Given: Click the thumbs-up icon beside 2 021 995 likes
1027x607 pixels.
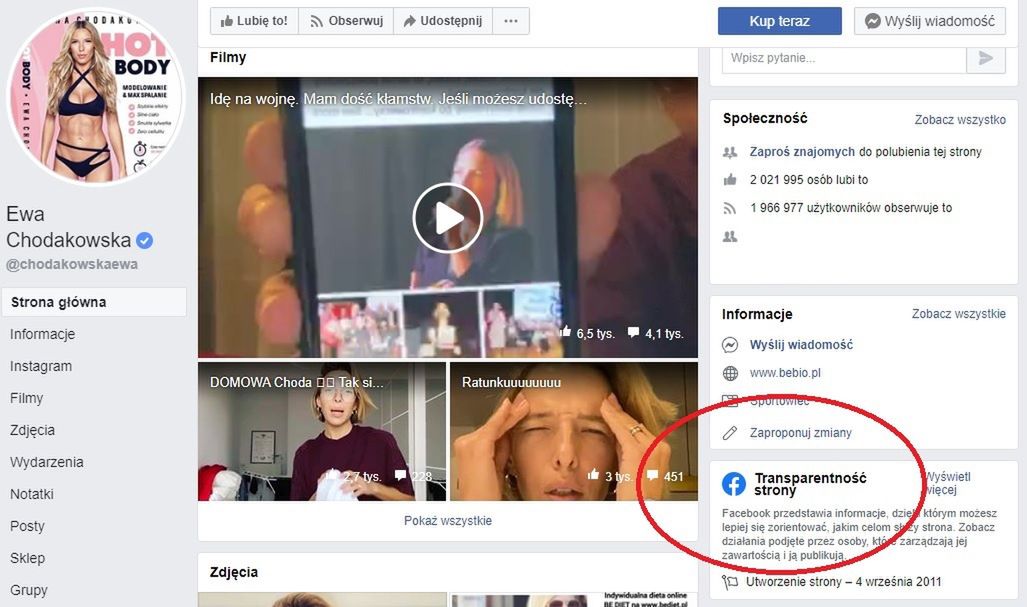Looking at the screenshot, I should (x=730, y=179).
